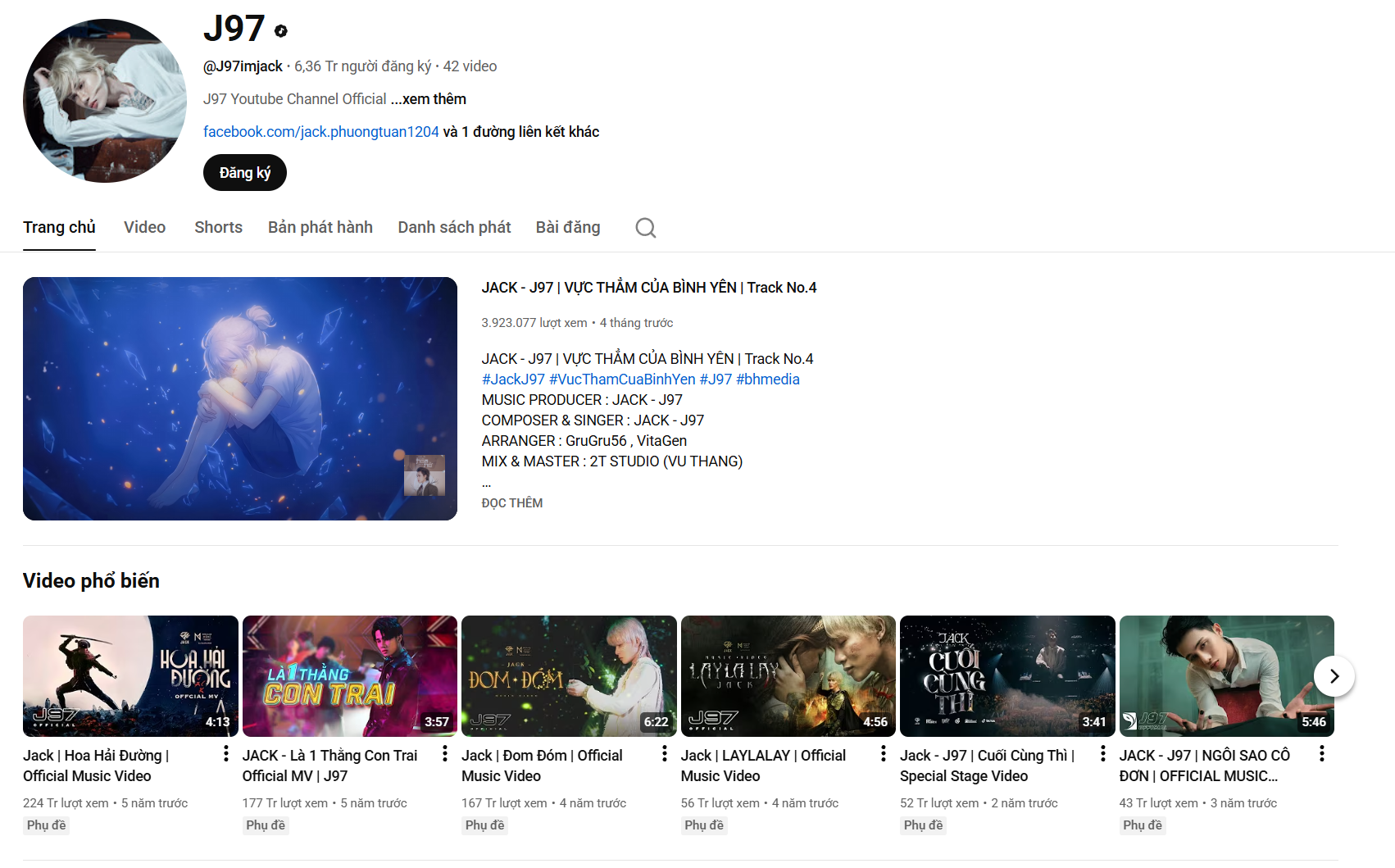The image size is (1395, 868).
Task: Open options menu for NGÔI SAO CÔ ĐƠN video
Action: click(x=1322, y=753)
